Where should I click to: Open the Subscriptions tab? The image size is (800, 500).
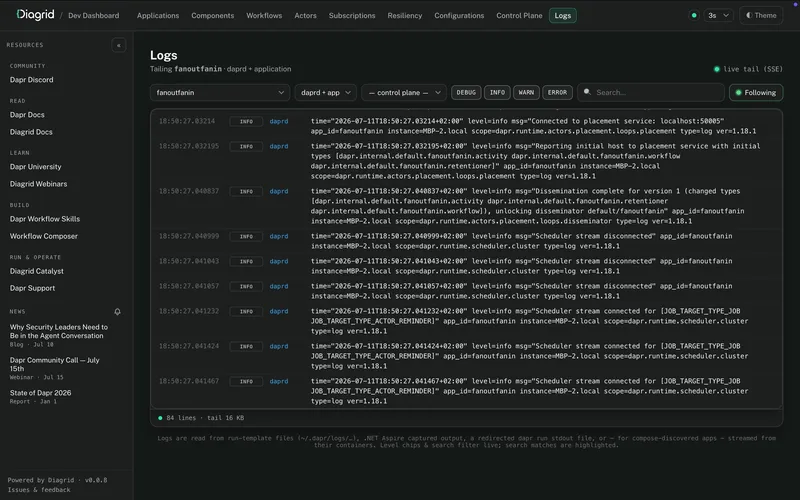(352, 15)
